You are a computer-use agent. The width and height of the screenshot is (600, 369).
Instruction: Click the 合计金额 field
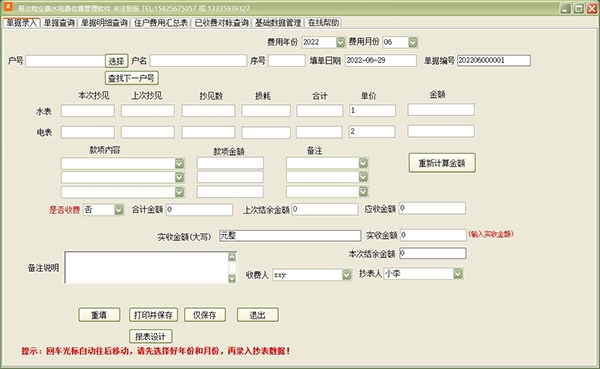pos(199,209)
